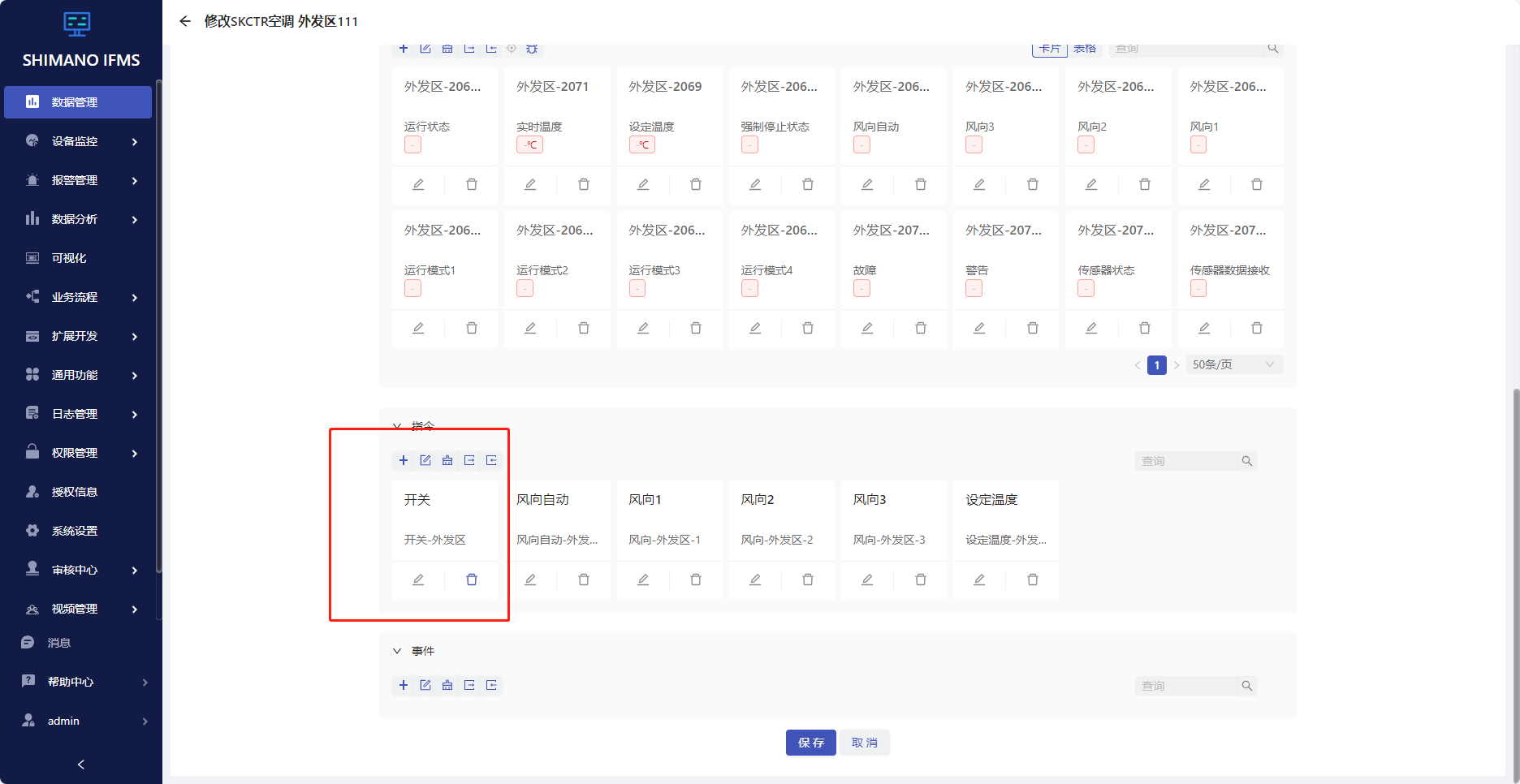This screenshot has height=784, width=1520.
Task: Click the edit icon in 事件 toolbar
Action: [x=425, y=685]
